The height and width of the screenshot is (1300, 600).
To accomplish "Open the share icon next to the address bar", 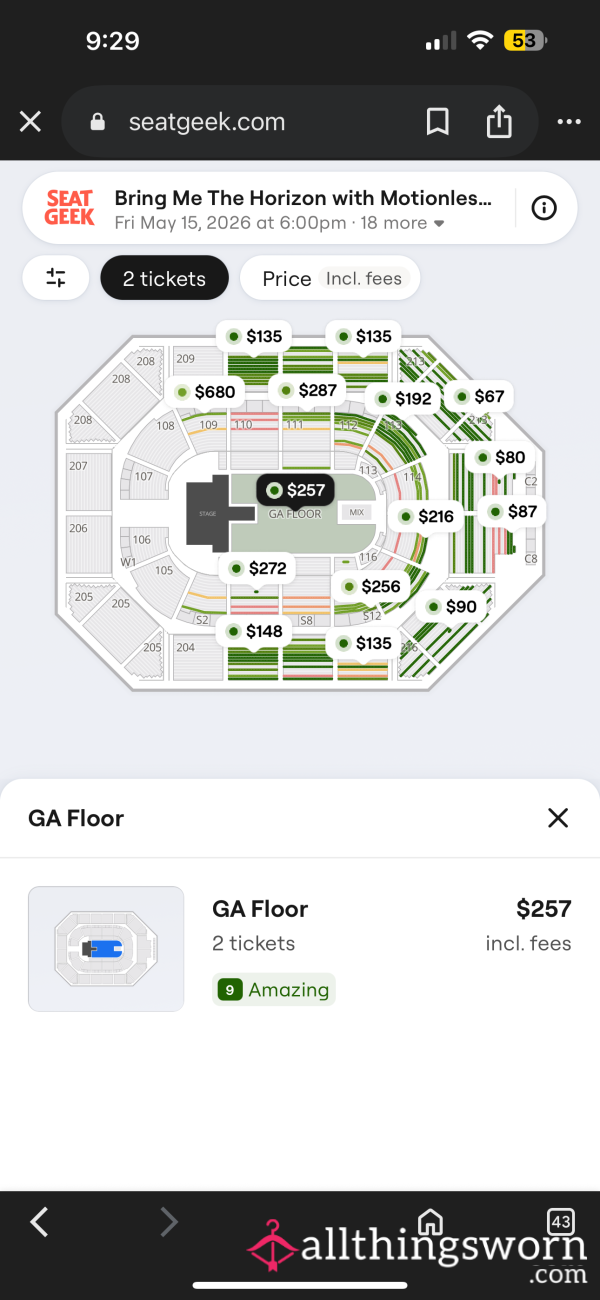I will coord(499,121).
